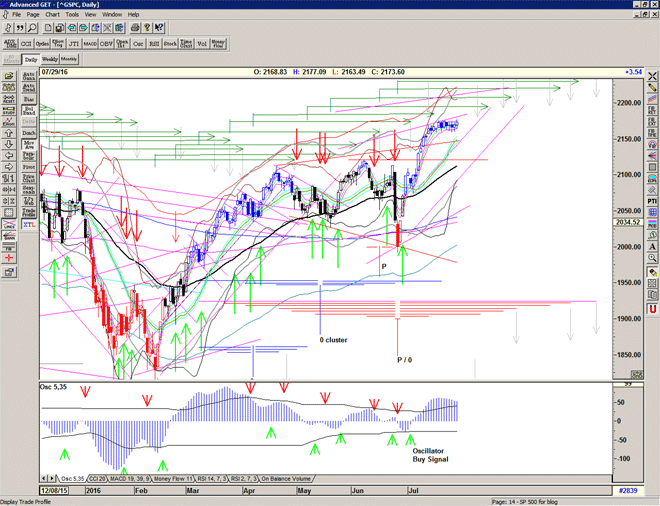Select the Daily timeframe button
Viewport: 660px width, 506px height.
(31, 60)
